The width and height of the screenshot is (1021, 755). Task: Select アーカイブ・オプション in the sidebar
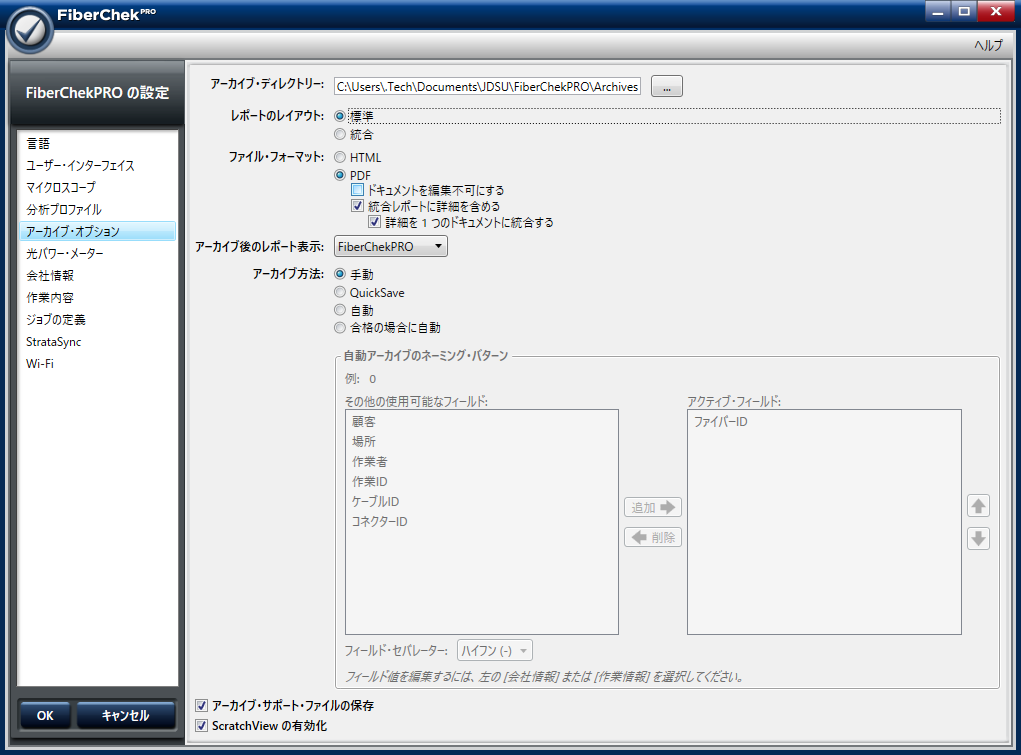(98, 231)
